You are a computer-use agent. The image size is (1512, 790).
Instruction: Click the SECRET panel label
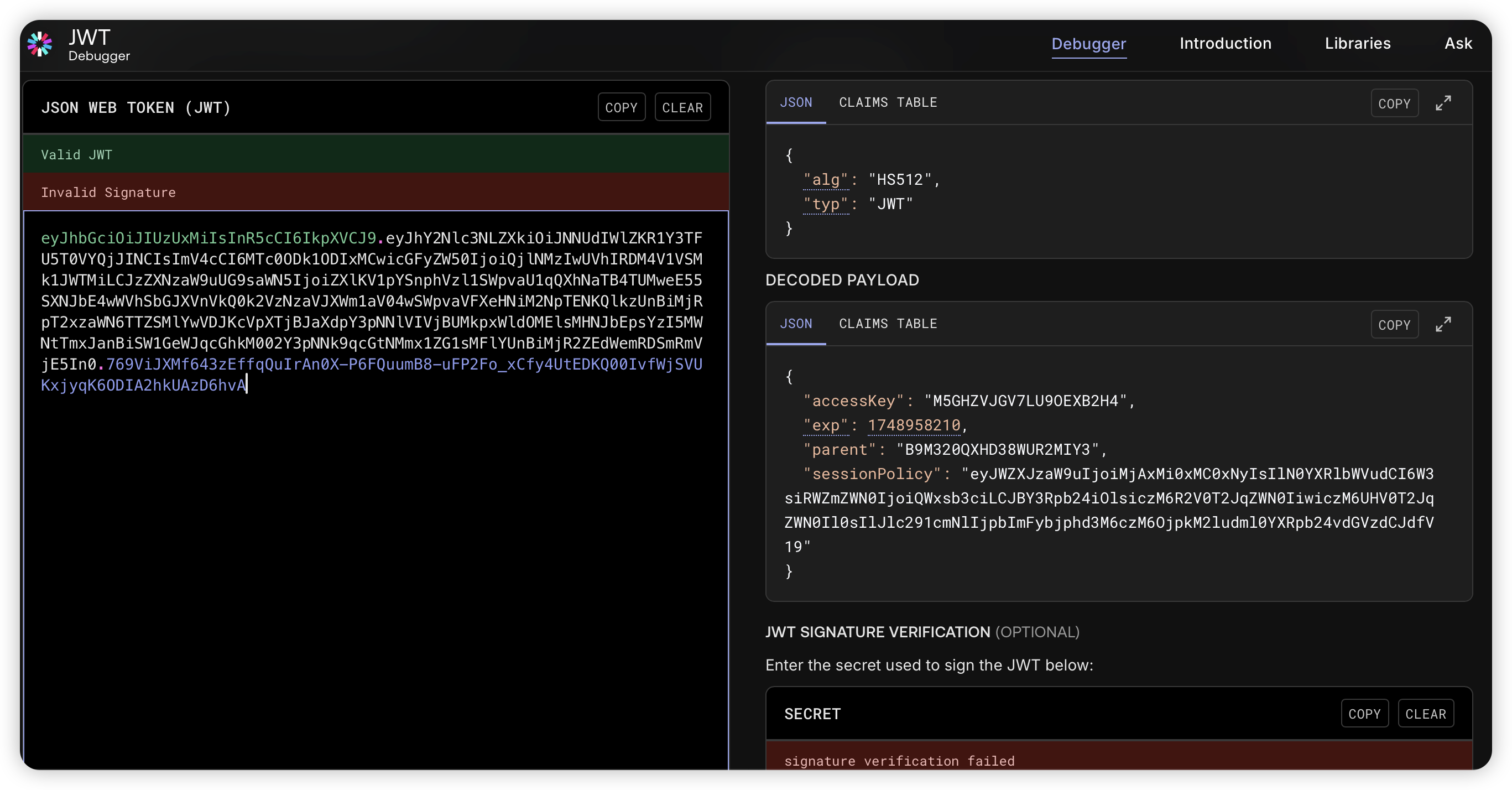pyautogui.click(x=812, y=714)
